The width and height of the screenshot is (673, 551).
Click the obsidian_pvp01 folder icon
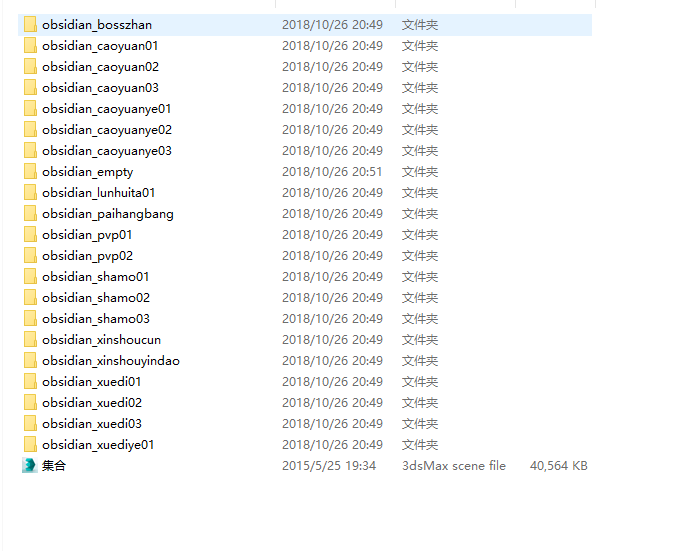pyautogui.click(x=30, y=235)
